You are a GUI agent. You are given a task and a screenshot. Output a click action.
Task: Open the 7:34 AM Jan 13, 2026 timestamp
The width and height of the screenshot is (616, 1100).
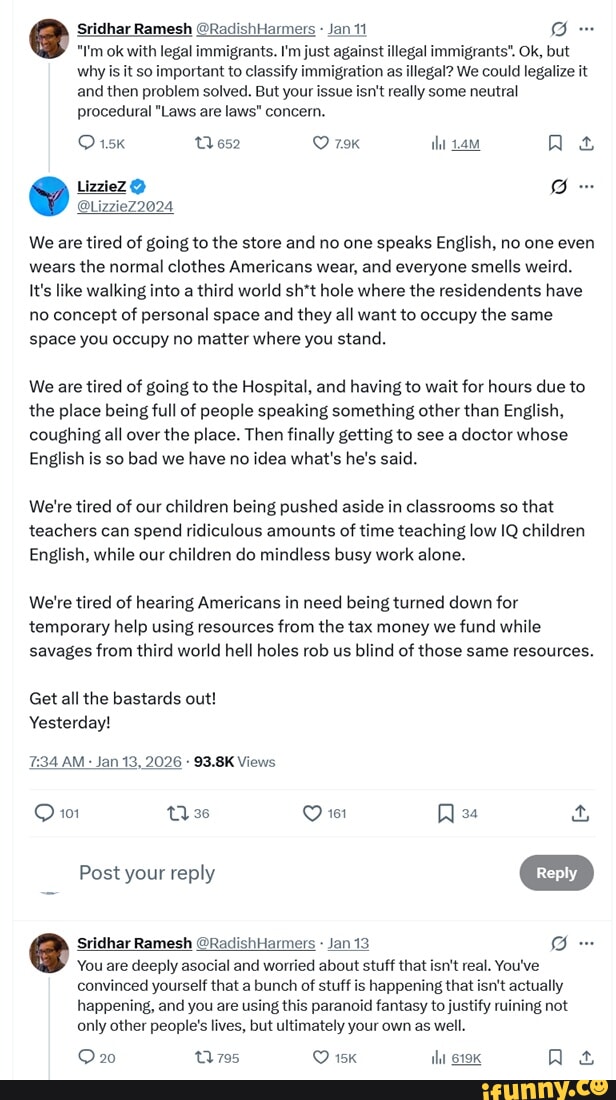105,761
